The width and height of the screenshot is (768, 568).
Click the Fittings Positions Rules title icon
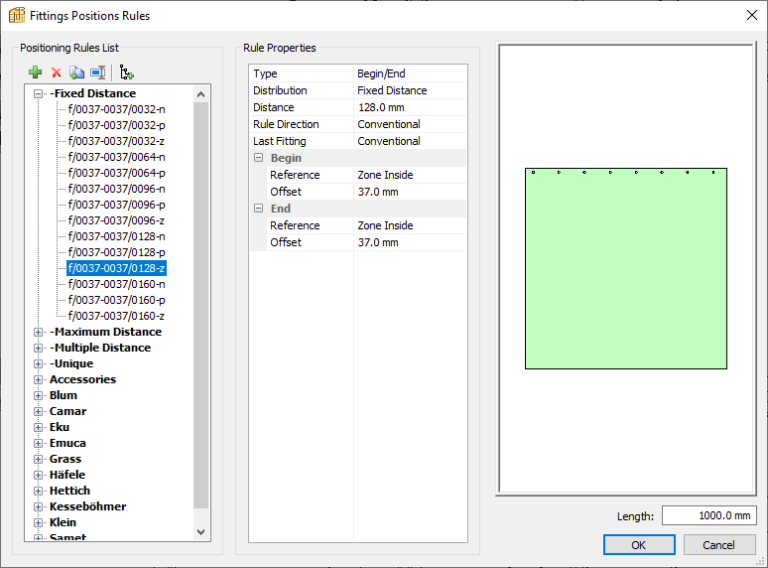(17, 15)
